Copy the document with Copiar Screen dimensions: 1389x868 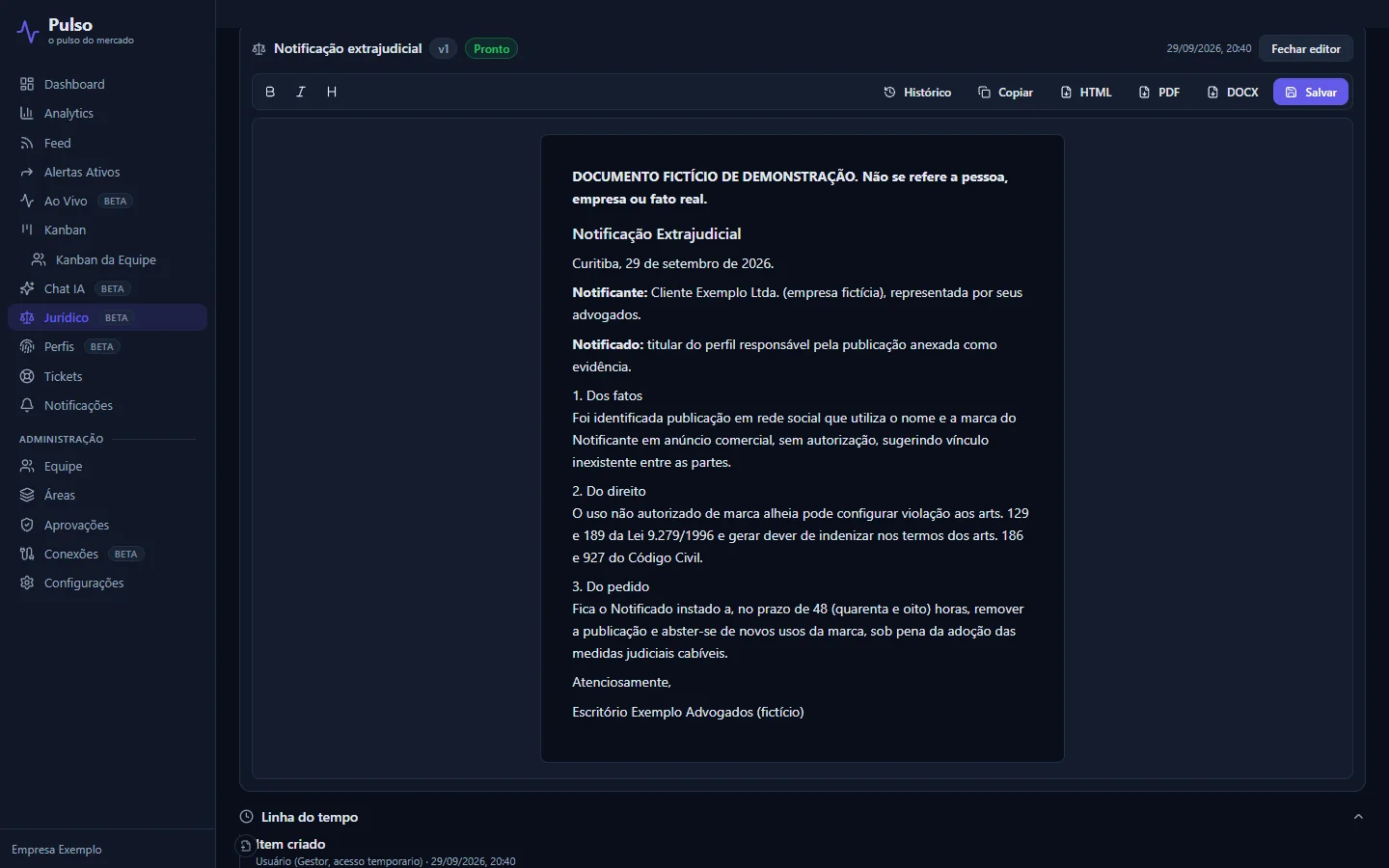tap(1005, 92)
